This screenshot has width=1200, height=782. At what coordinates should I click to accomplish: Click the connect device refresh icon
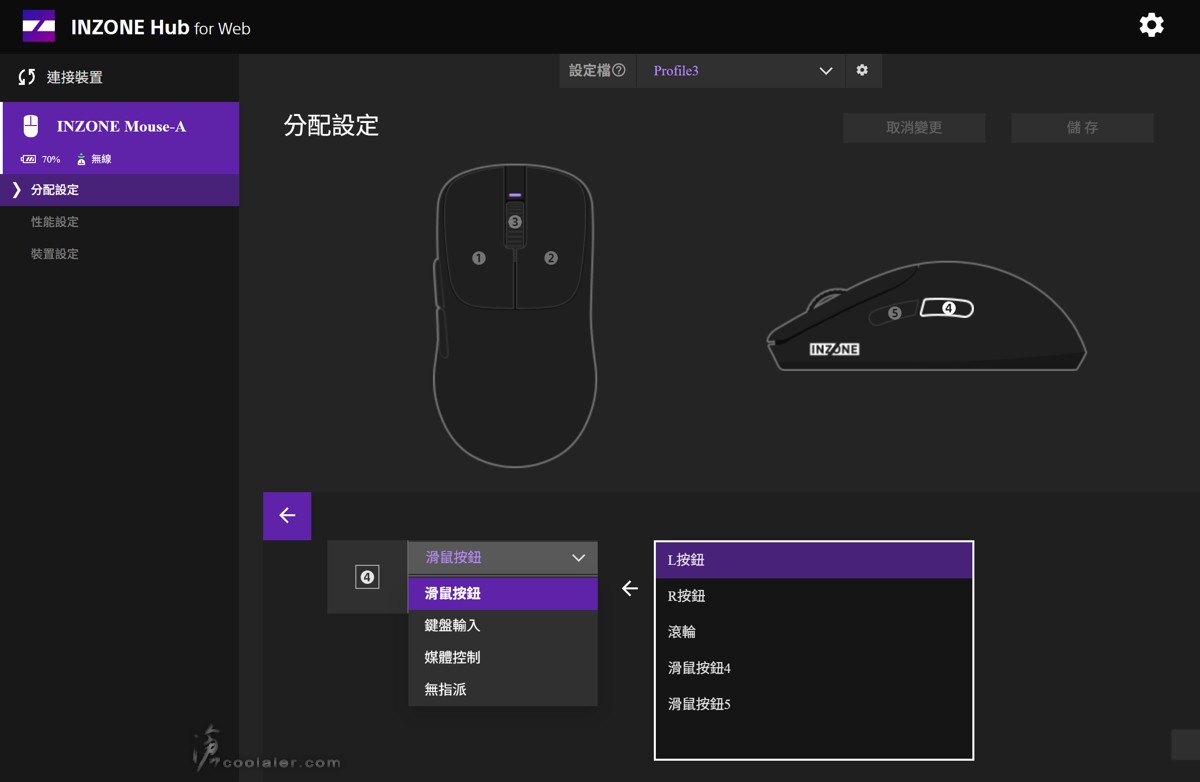(x=27, y=77)
